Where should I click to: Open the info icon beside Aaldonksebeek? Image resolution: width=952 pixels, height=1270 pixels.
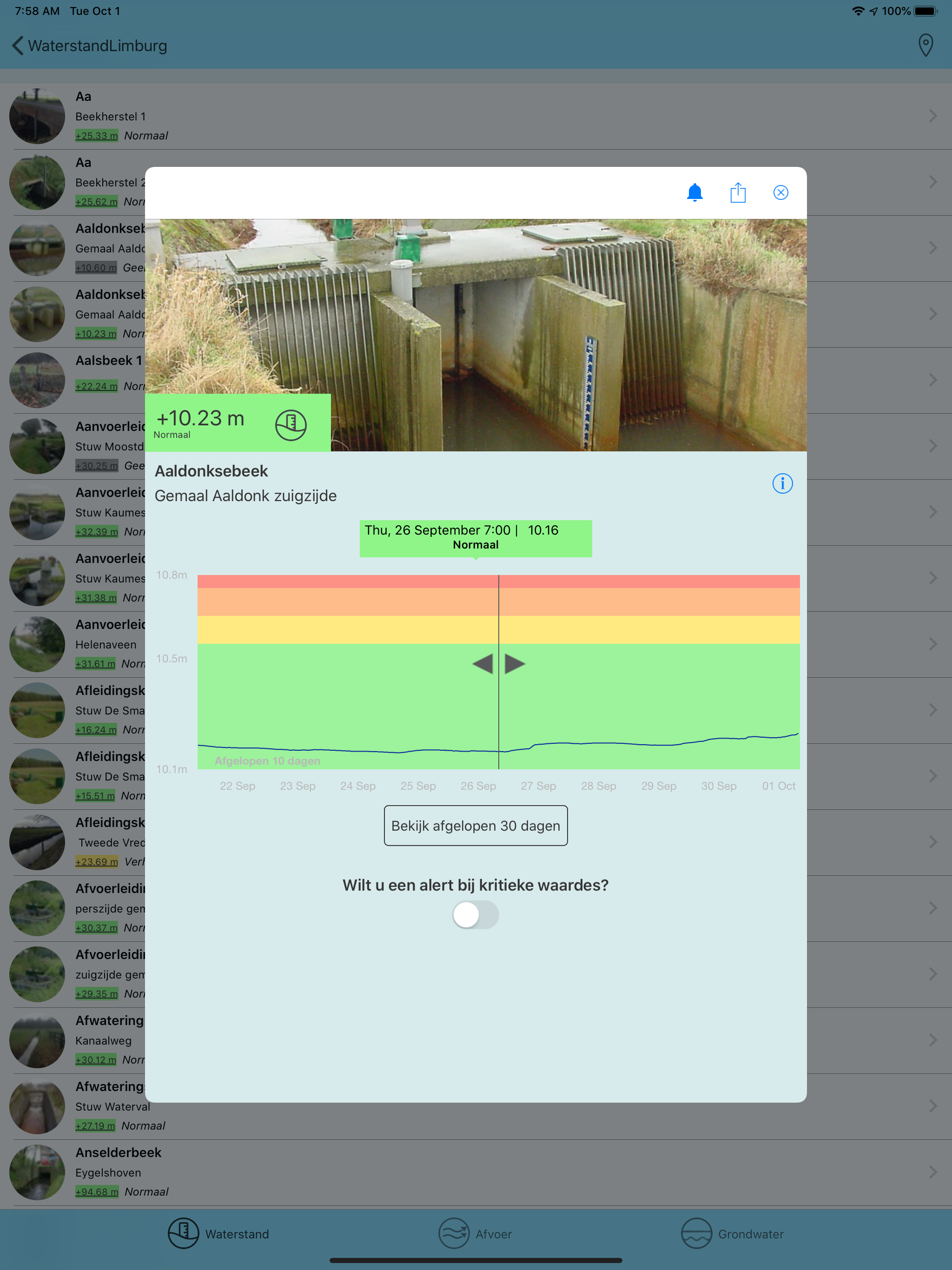click(x=782, y=483)
